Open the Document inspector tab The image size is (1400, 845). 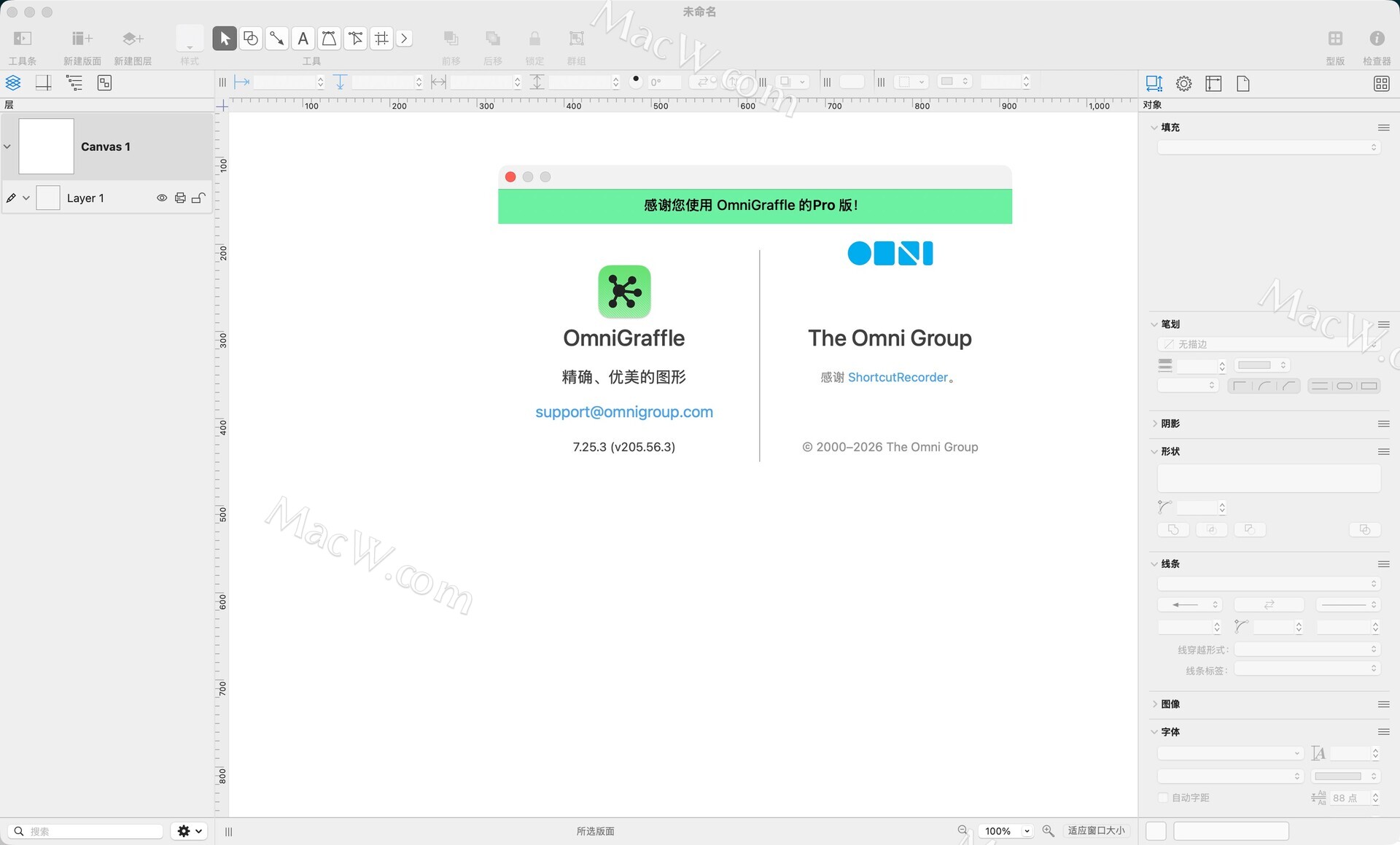click(x=1243, y=83)
